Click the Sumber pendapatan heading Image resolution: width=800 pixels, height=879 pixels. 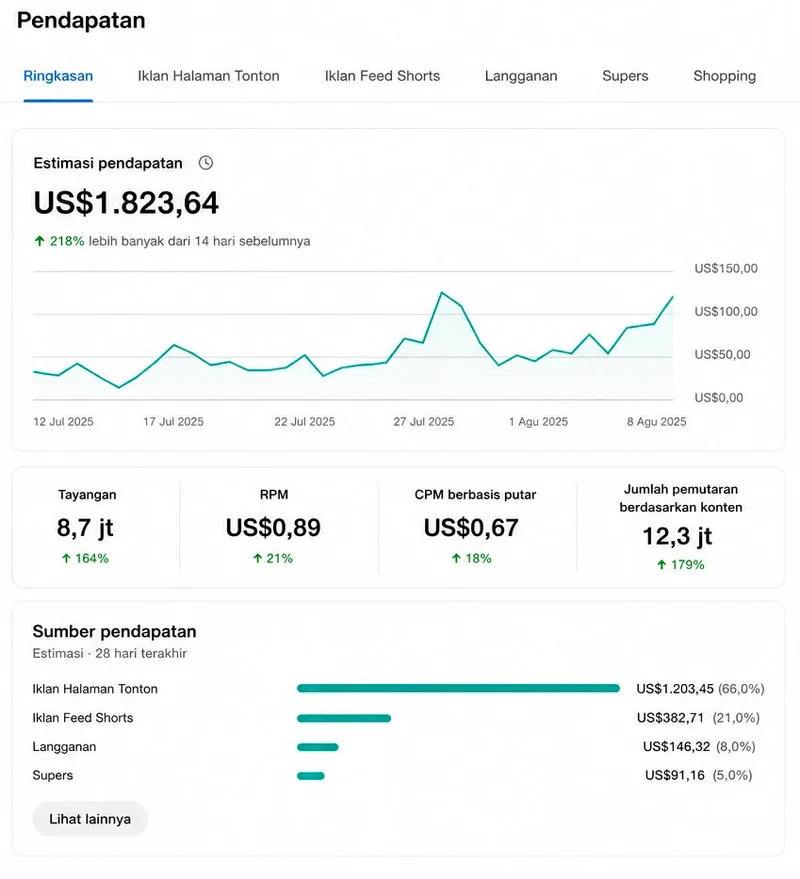point(114,632)
